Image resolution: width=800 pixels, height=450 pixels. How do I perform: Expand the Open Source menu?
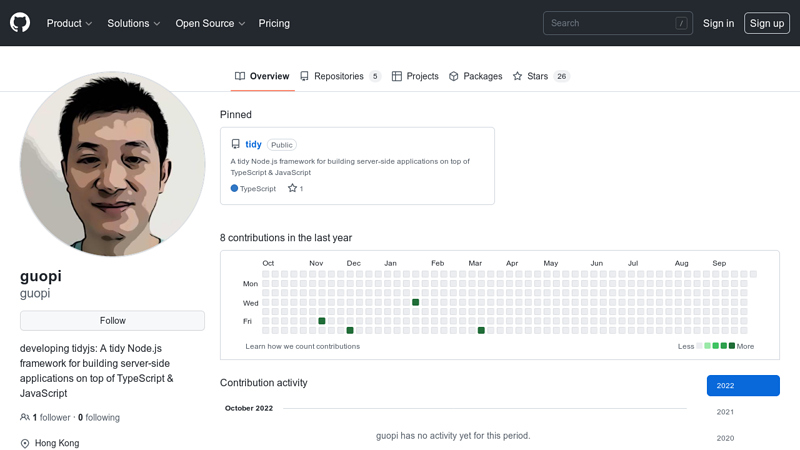point(210,23)
